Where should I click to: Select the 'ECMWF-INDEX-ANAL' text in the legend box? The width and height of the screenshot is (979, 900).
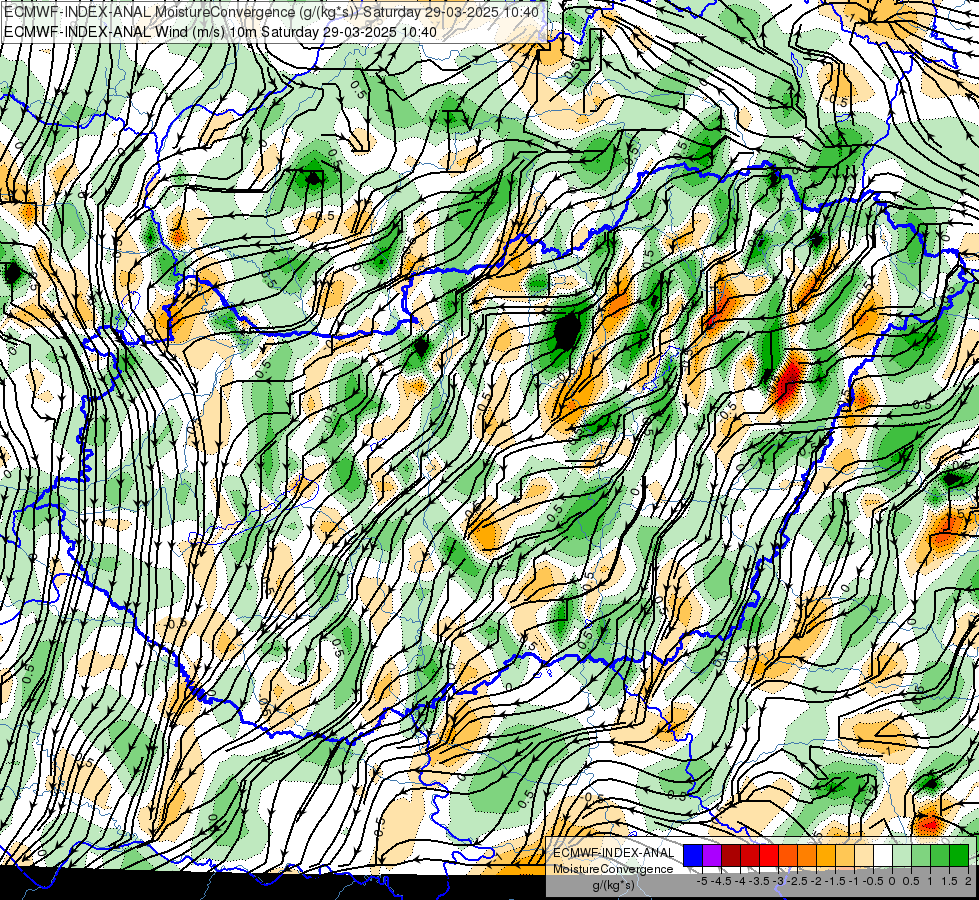(614, 853)
